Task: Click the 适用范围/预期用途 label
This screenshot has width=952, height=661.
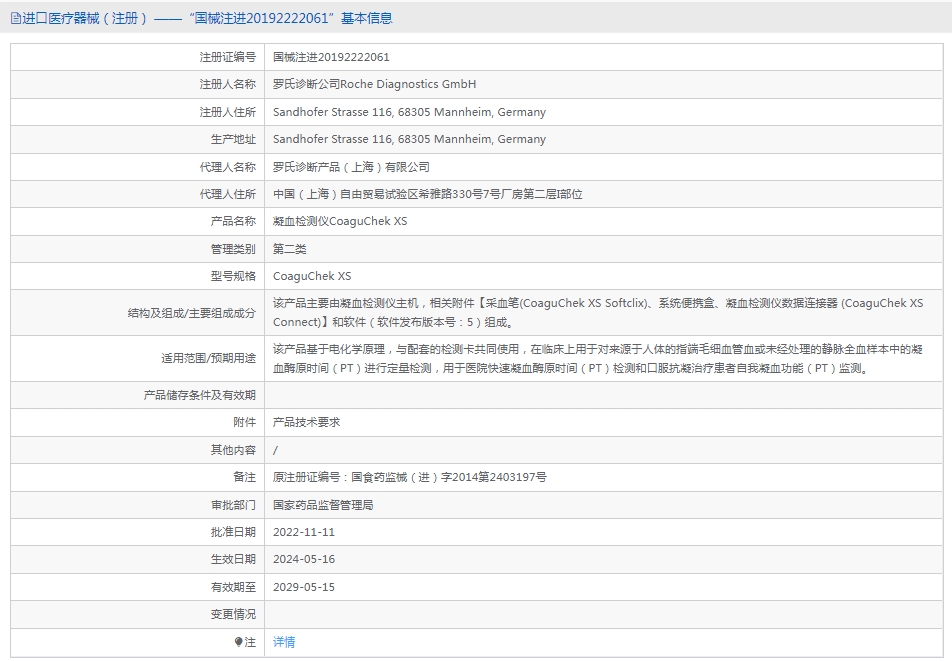Action: 208,359
